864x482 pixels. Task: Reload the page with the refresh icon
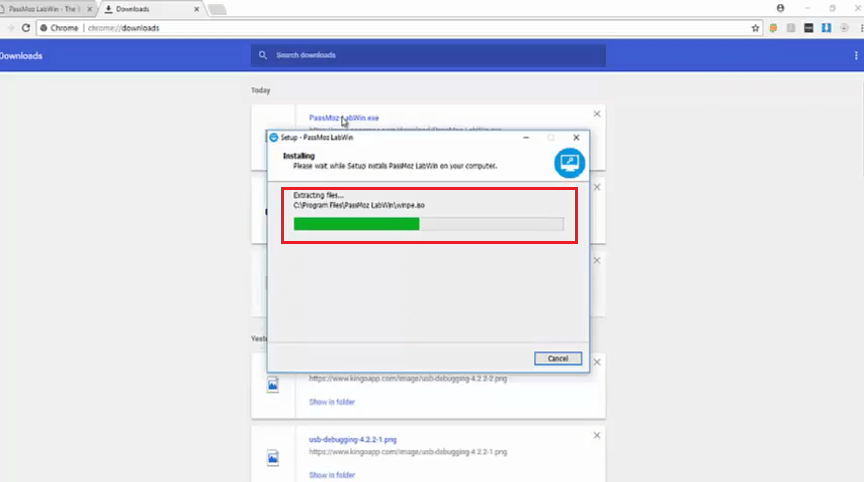point(26,28)
